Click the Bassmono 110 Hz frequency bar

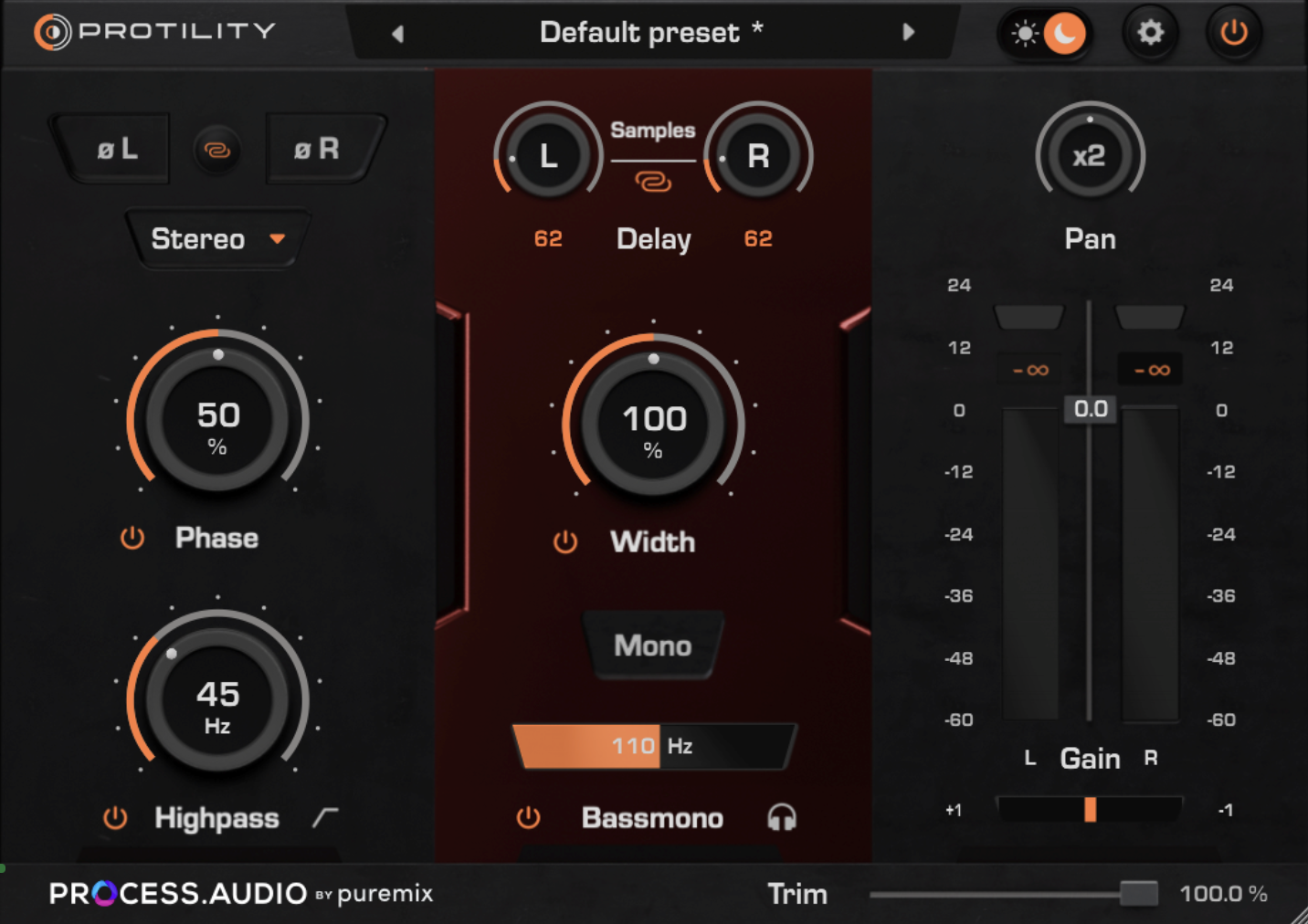[653, 746]
